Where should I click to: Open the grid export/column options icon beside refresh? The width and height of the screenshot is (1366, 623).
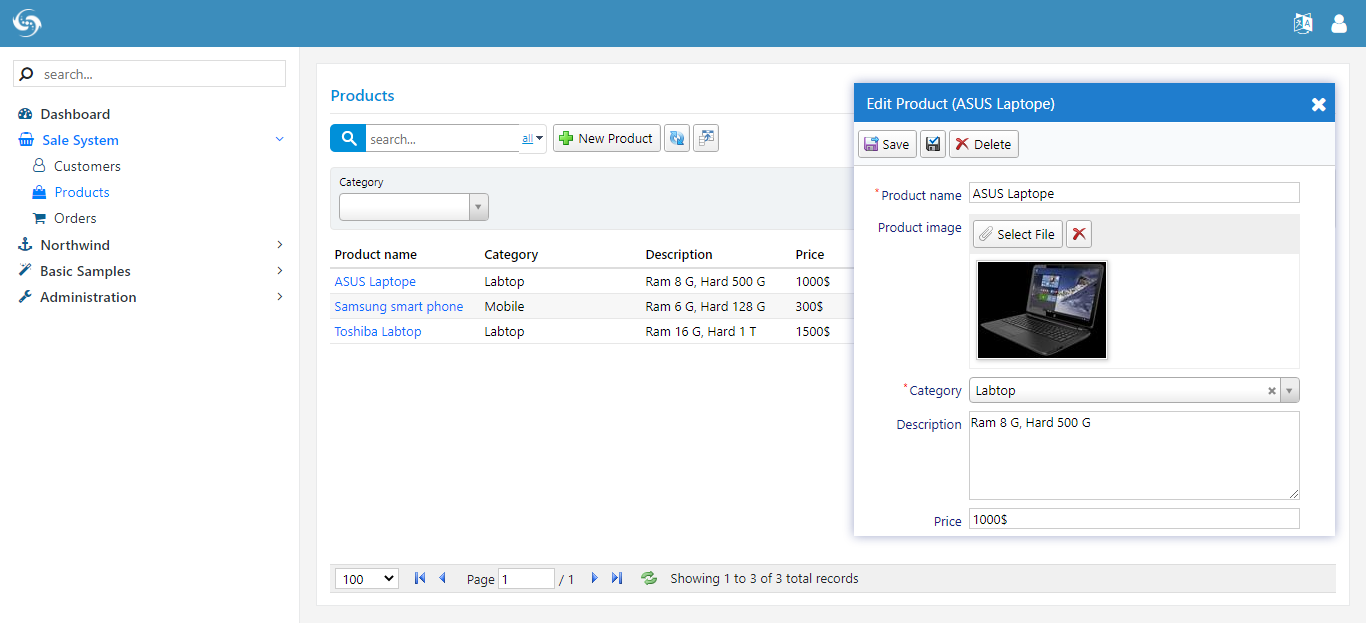click(706, 138)
